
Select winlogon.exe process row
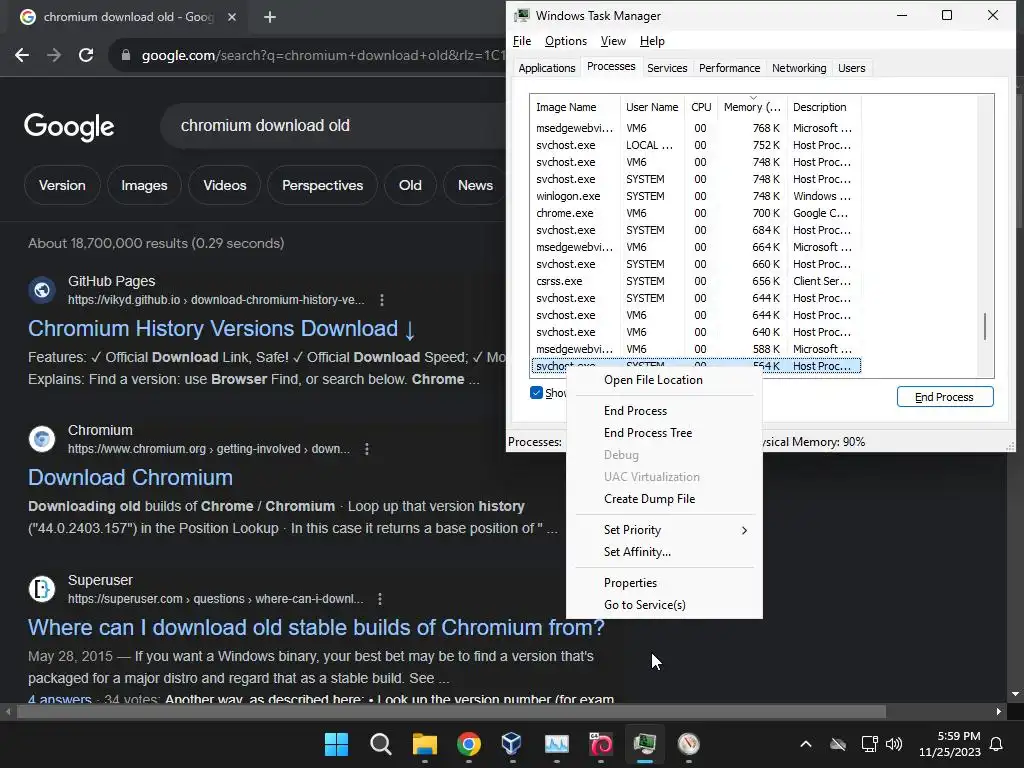[x=696, y=196]
